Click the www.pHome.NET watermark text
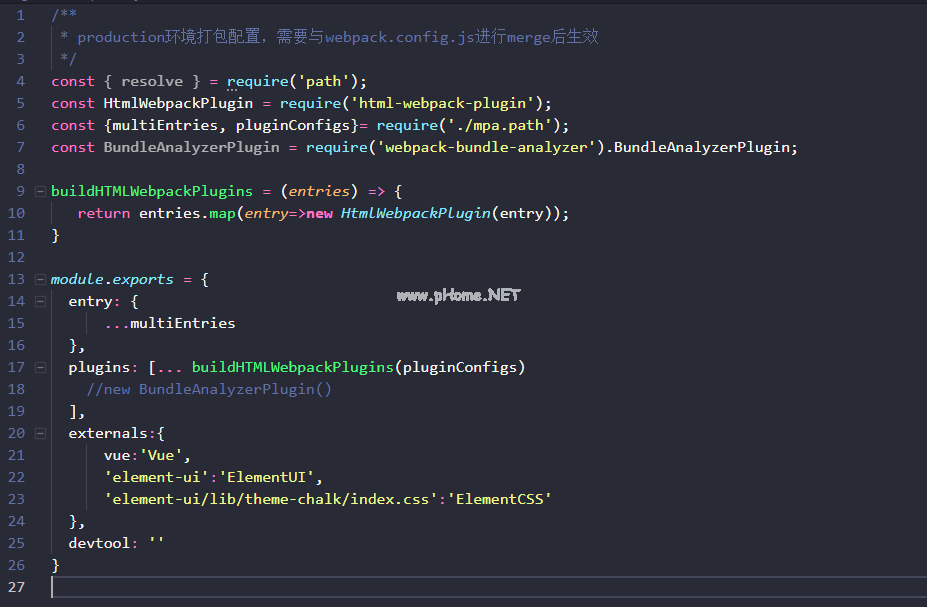 458,295
